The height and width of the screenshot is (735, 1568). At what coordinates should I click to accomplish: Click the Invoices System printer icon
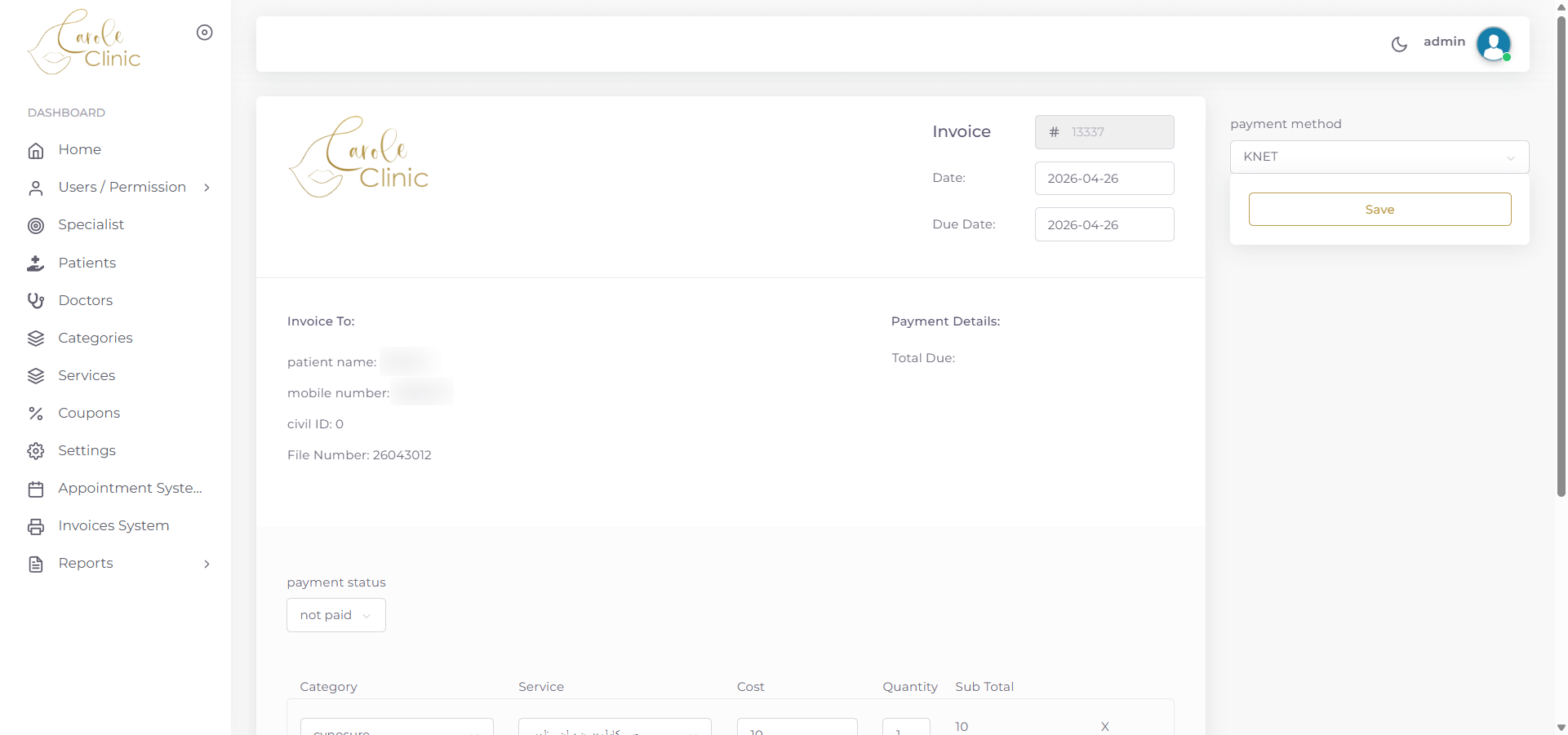point(36,527)
